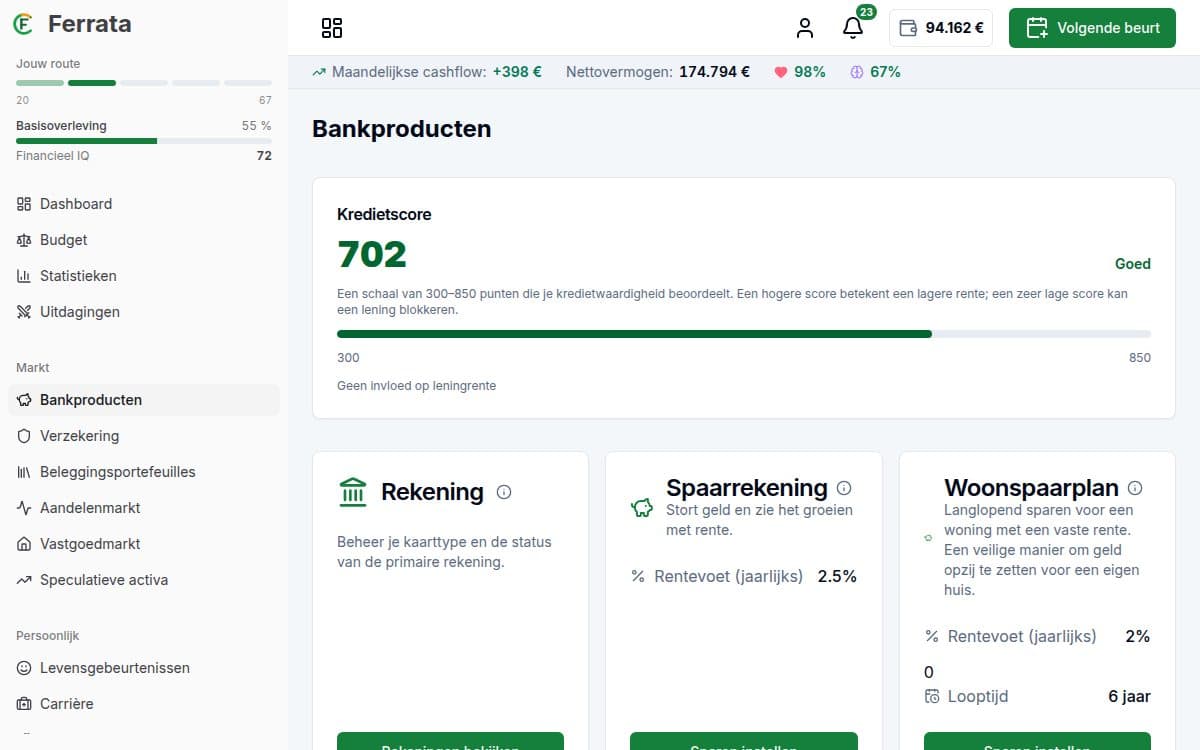This screenshot has height=750, width=1200.
Task: Click the bank building icon on Rekening card
Action: click(x=353, y=492)
